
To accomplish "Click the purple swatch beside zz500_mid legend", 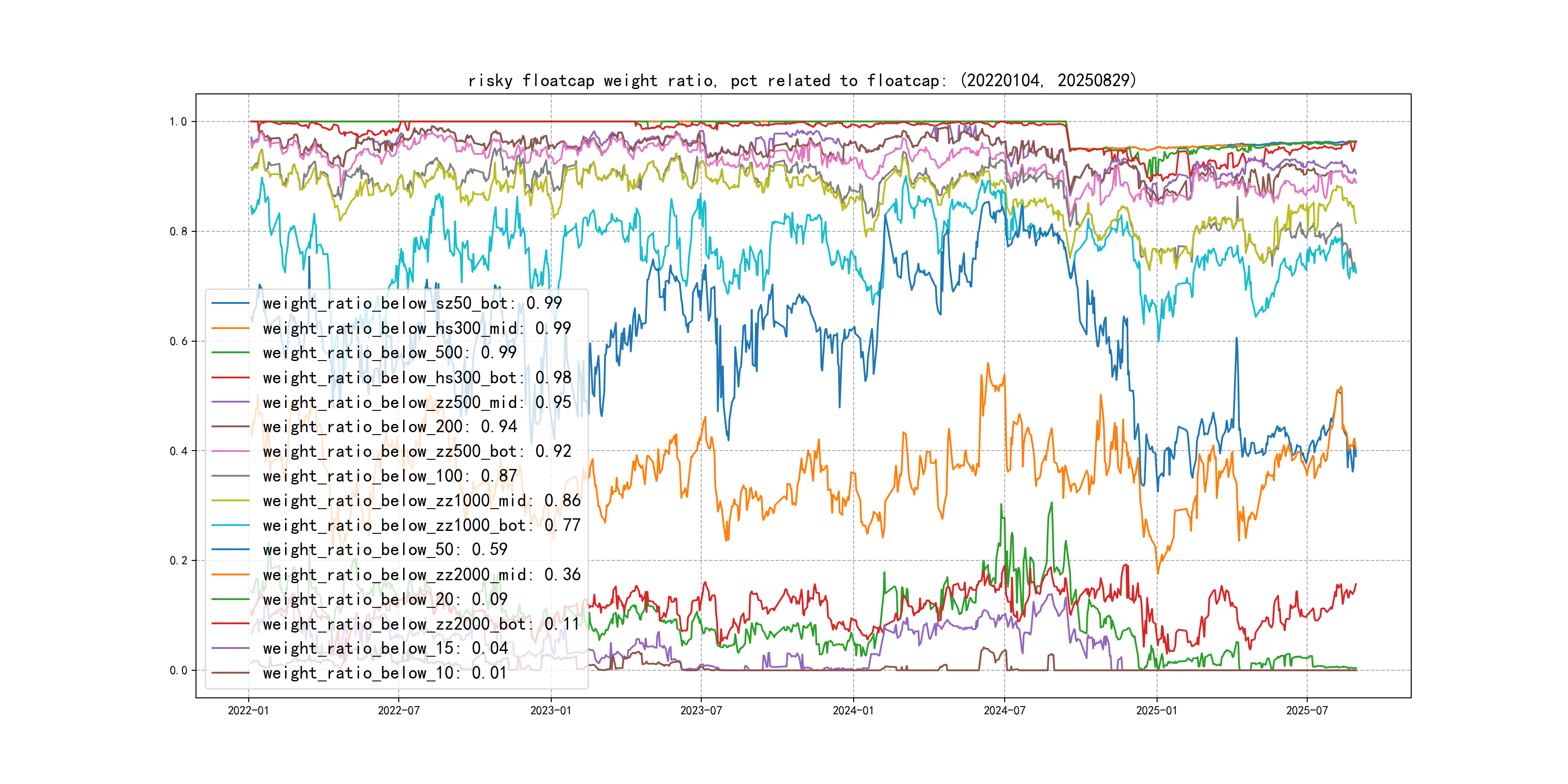I will tap(230, 402).
